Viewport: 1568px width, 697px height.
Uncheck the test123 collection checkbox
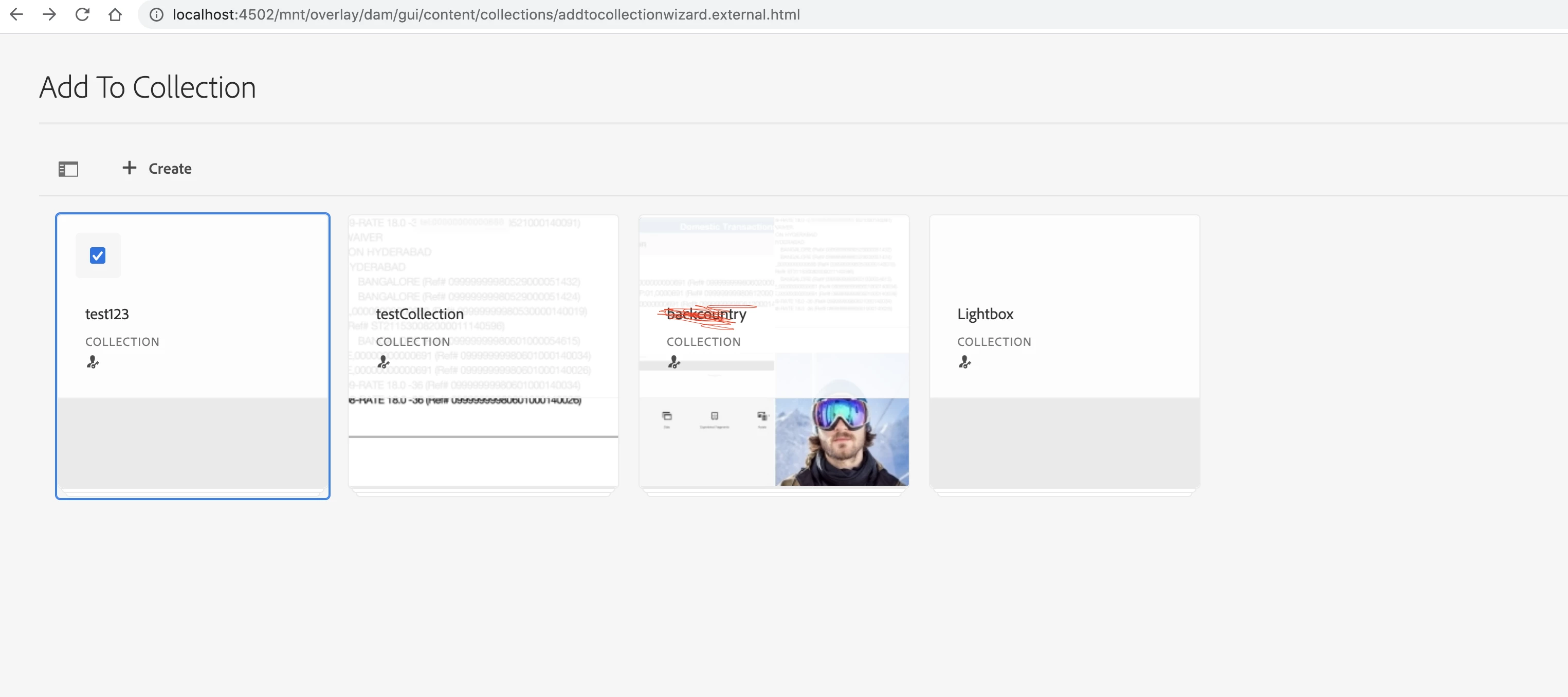pyautogui.click(x=97, y=255)
